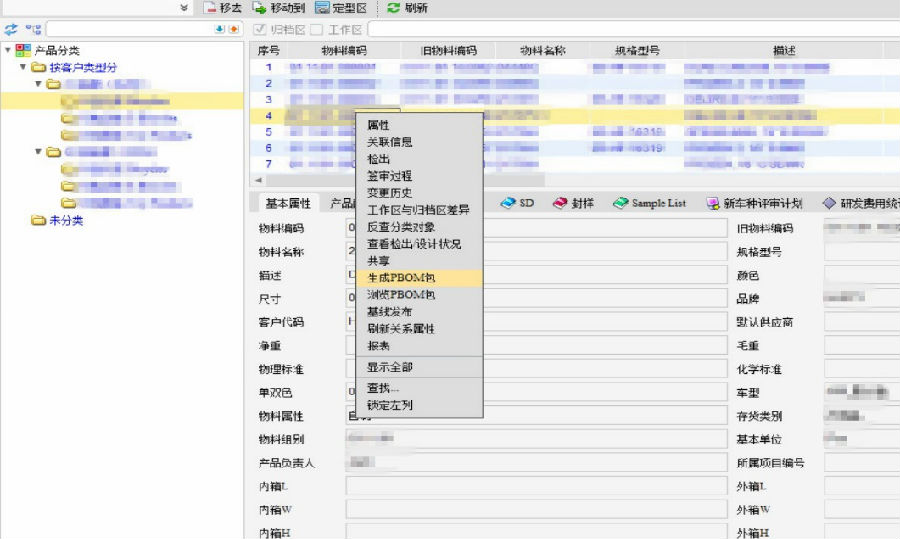This screenshot has width=900, height=539.
Task: Select 检出 in the context menu
Action: point(379,159)
